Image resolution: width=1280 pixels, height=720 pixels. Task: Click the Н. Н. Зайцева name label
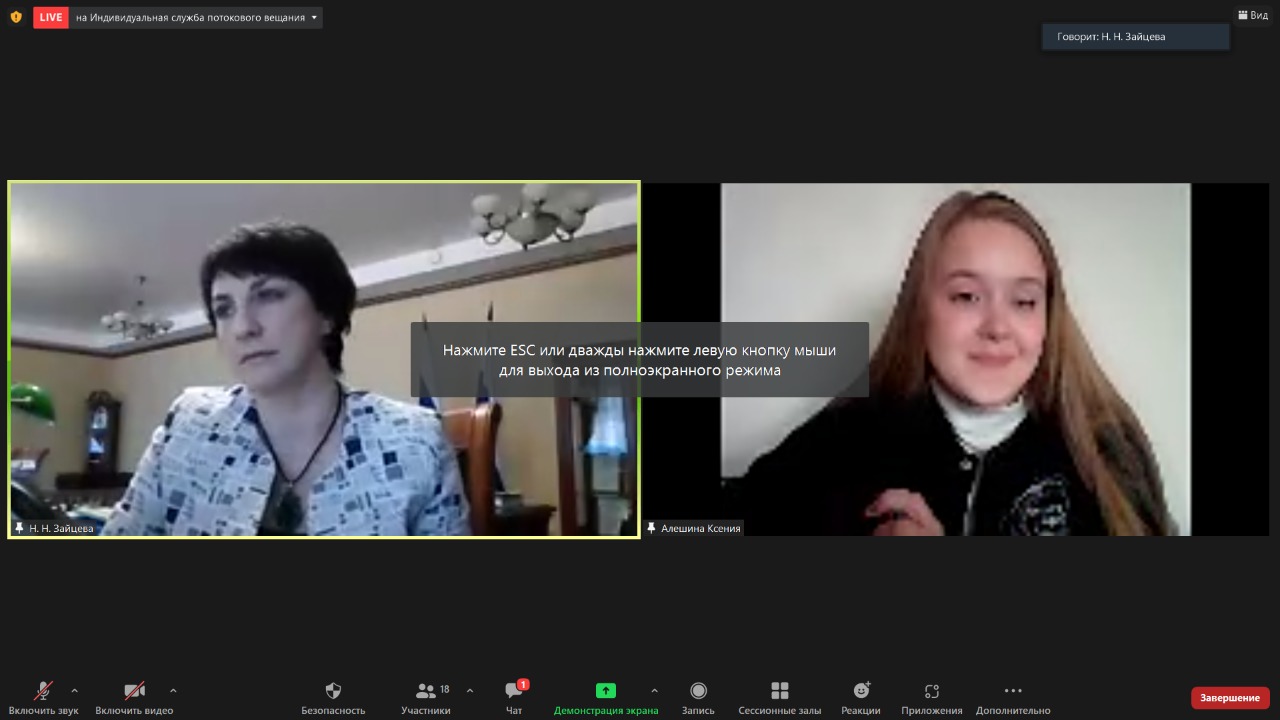(61, 528)
